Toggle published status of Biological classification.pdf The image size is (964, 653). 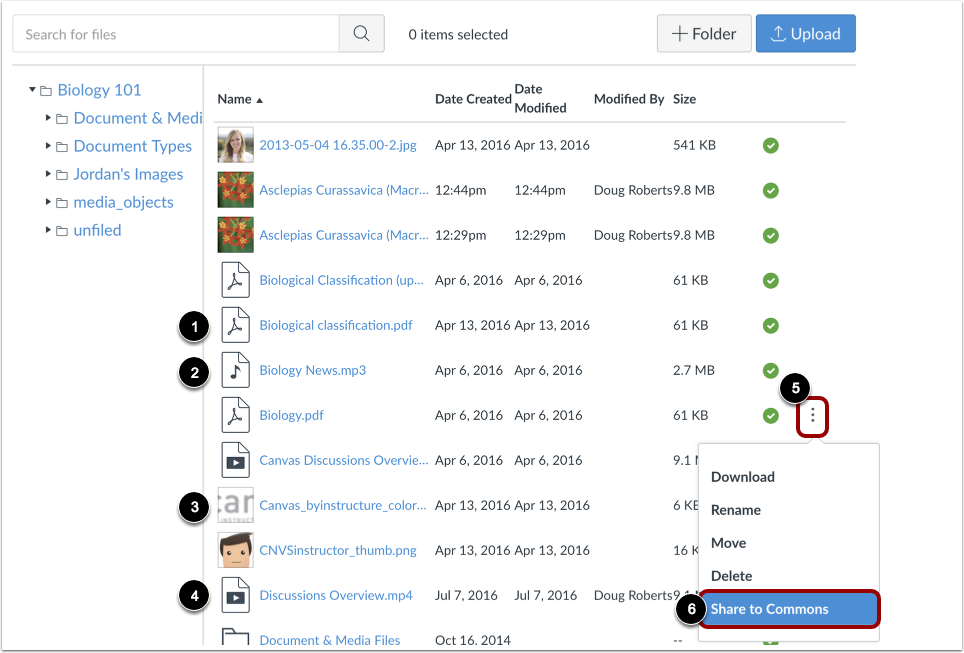click(x=770, y=325)
